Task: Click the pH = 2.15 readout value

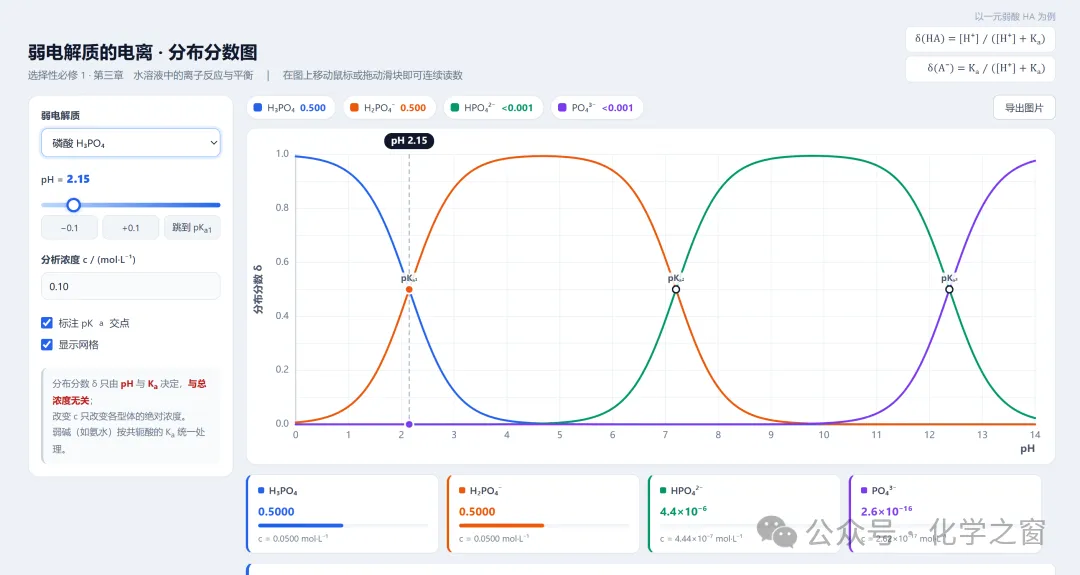Action: 78,179
